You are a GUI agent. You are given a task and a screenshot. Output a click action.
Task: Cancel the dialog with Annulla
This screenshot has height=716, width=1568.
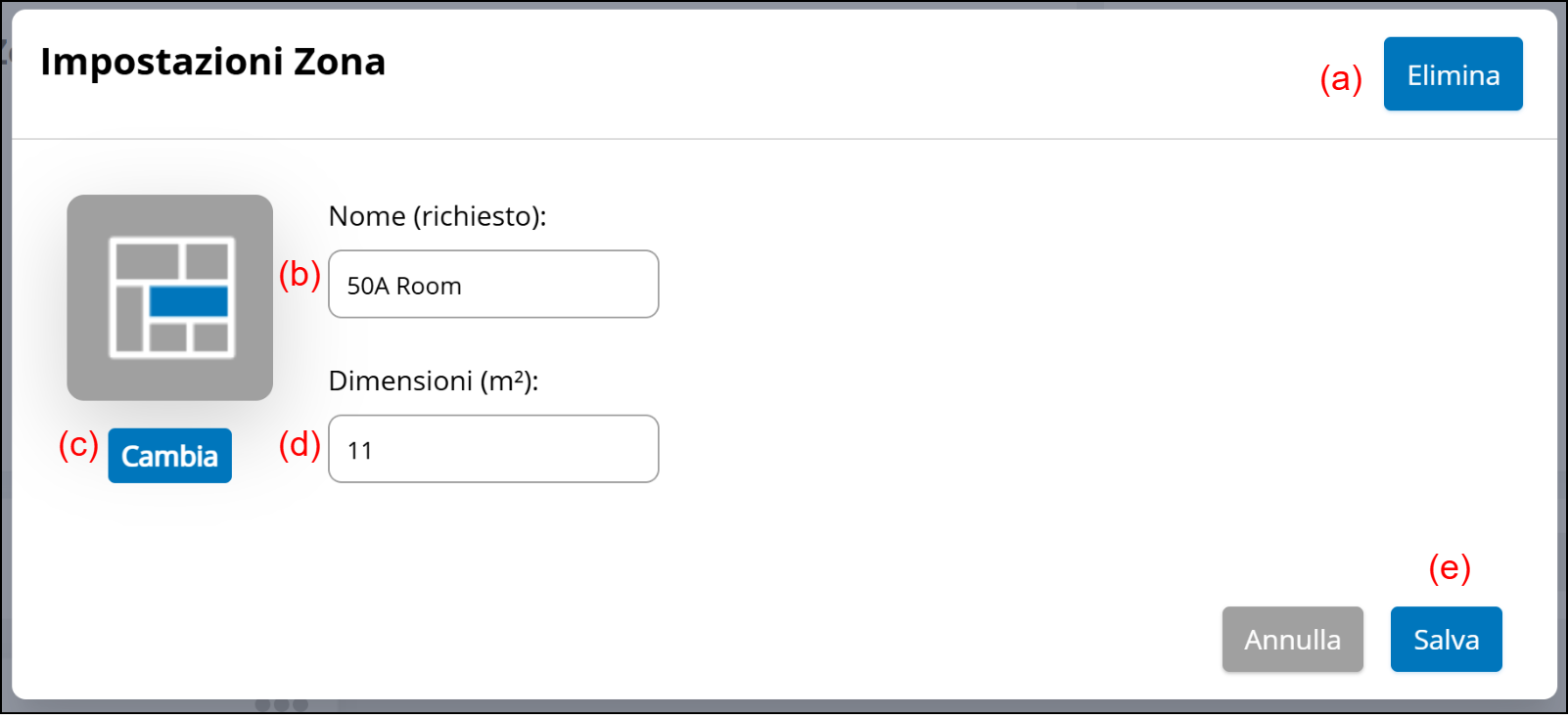(1292, 640)
